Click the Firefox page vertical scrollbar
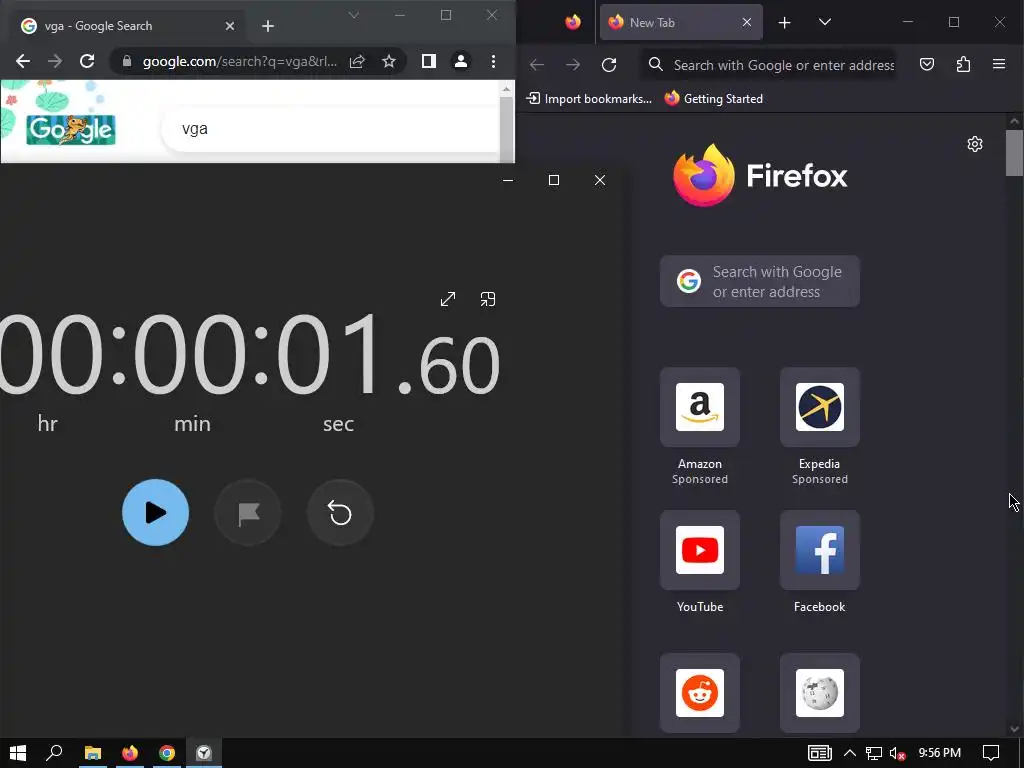1024x768 pixels. 1014,153
